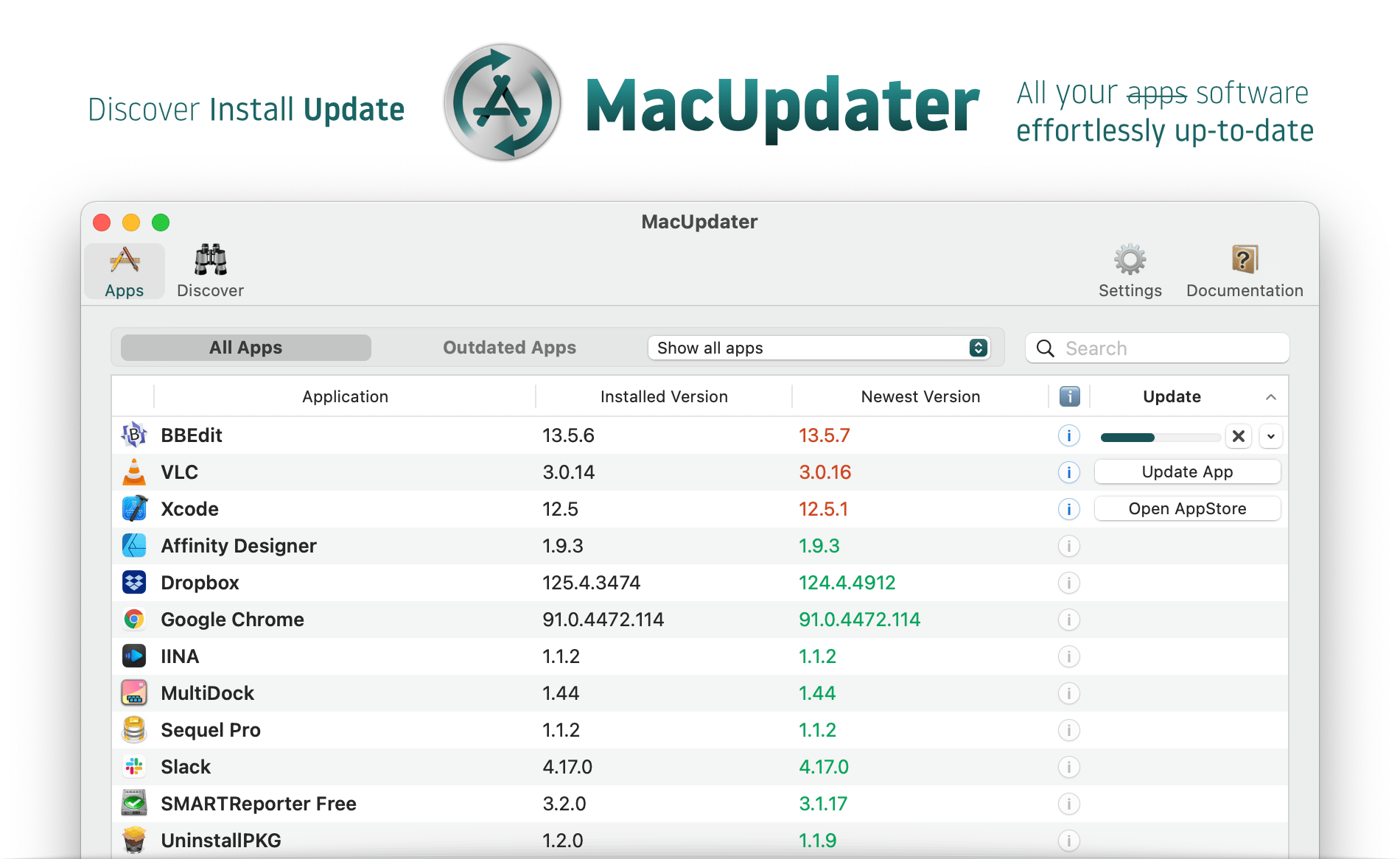The width and height of the screenshot is (1400, 859).
Task: Select the Xcode row name
Action: point(190,509)
